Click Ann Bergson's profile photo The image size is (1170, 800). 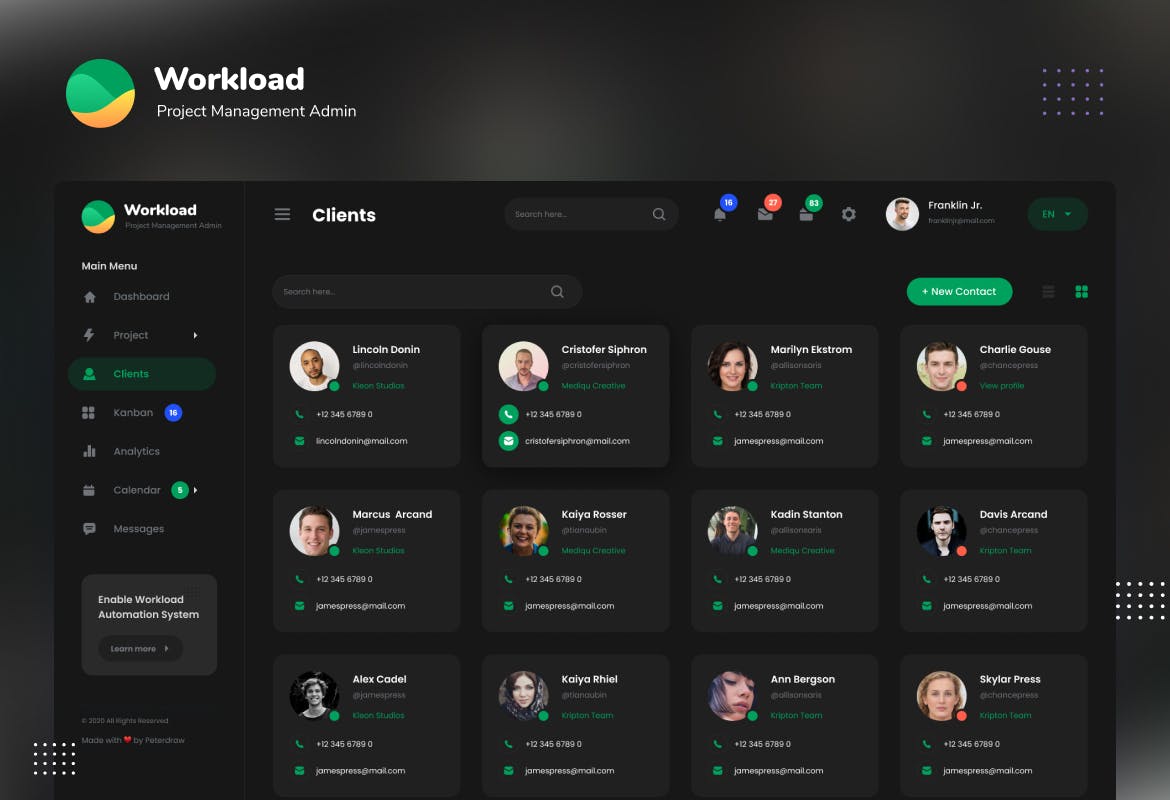732,696
